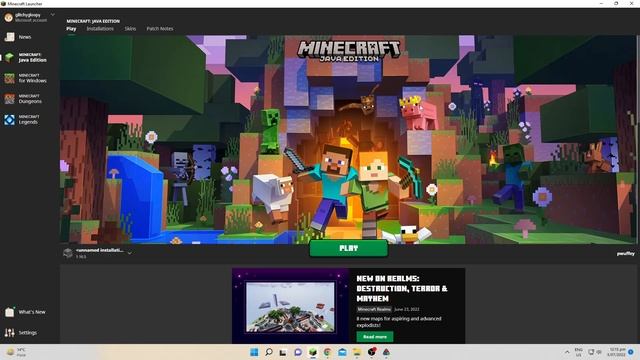Click the Realms article map thumbnail

(x=290, y=307)
